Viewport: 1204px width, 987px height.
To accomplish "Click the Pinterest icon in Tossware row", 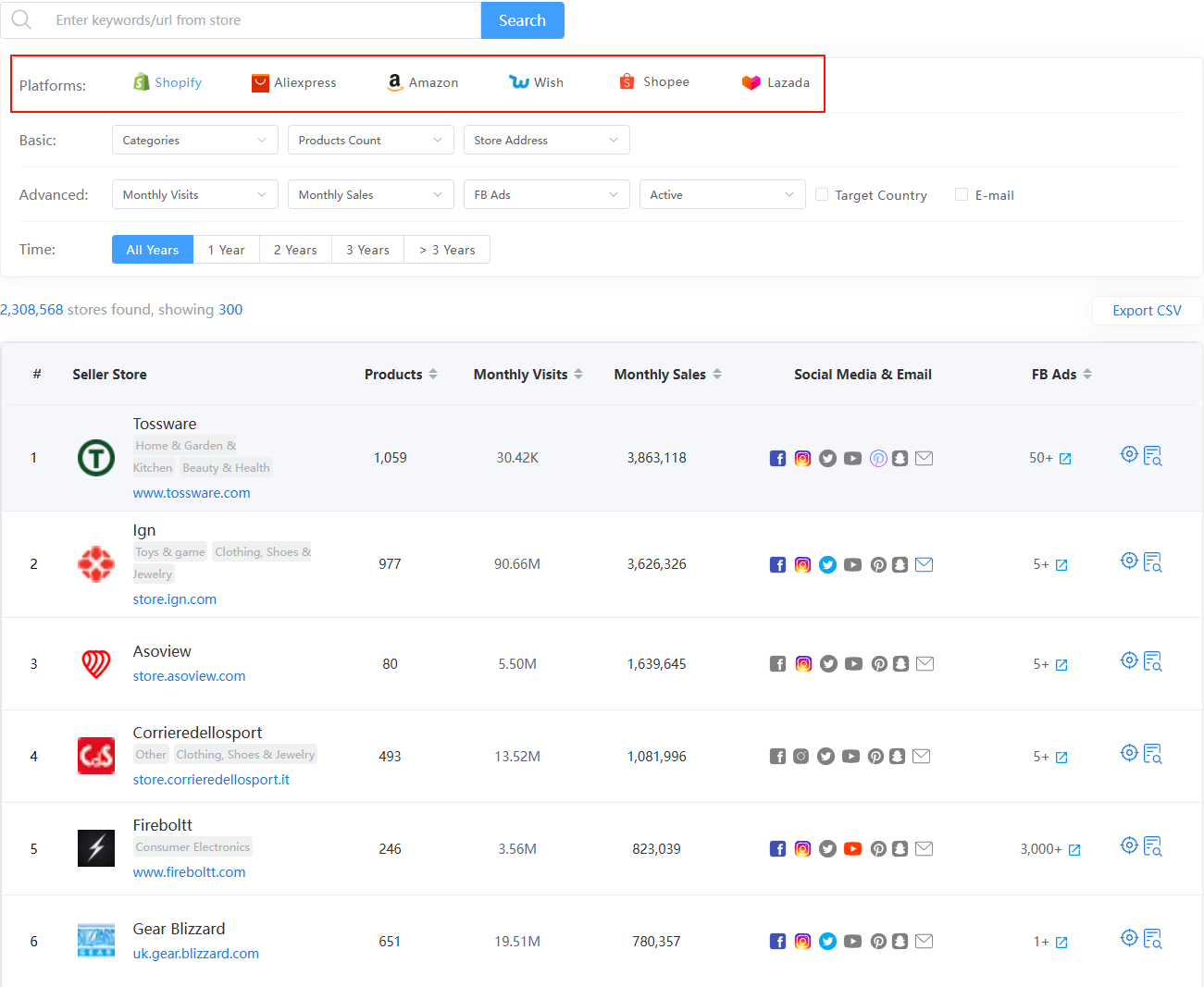I will coord(878,458).
